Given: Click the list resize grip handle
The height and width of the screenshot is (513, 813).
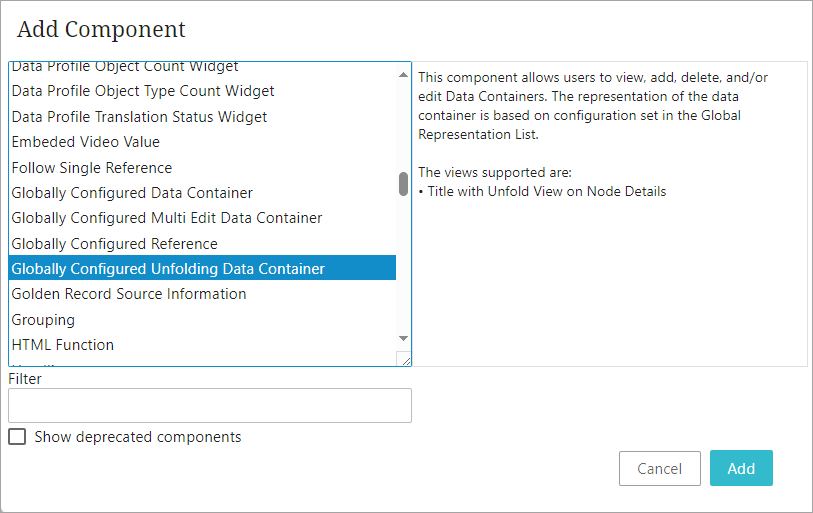Looking at the screenshot, I should coord(404,359).
